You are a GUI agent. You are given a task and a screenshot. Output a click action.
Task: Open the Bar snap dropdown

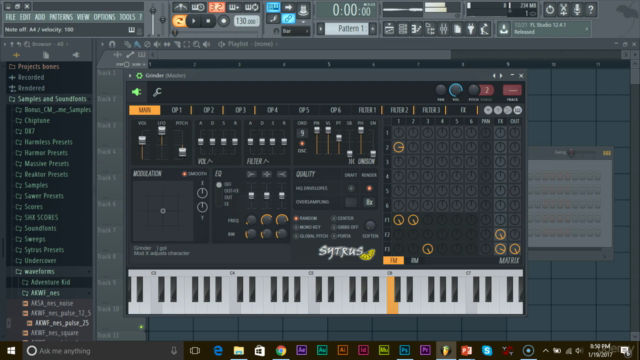(x=295, y=31)
